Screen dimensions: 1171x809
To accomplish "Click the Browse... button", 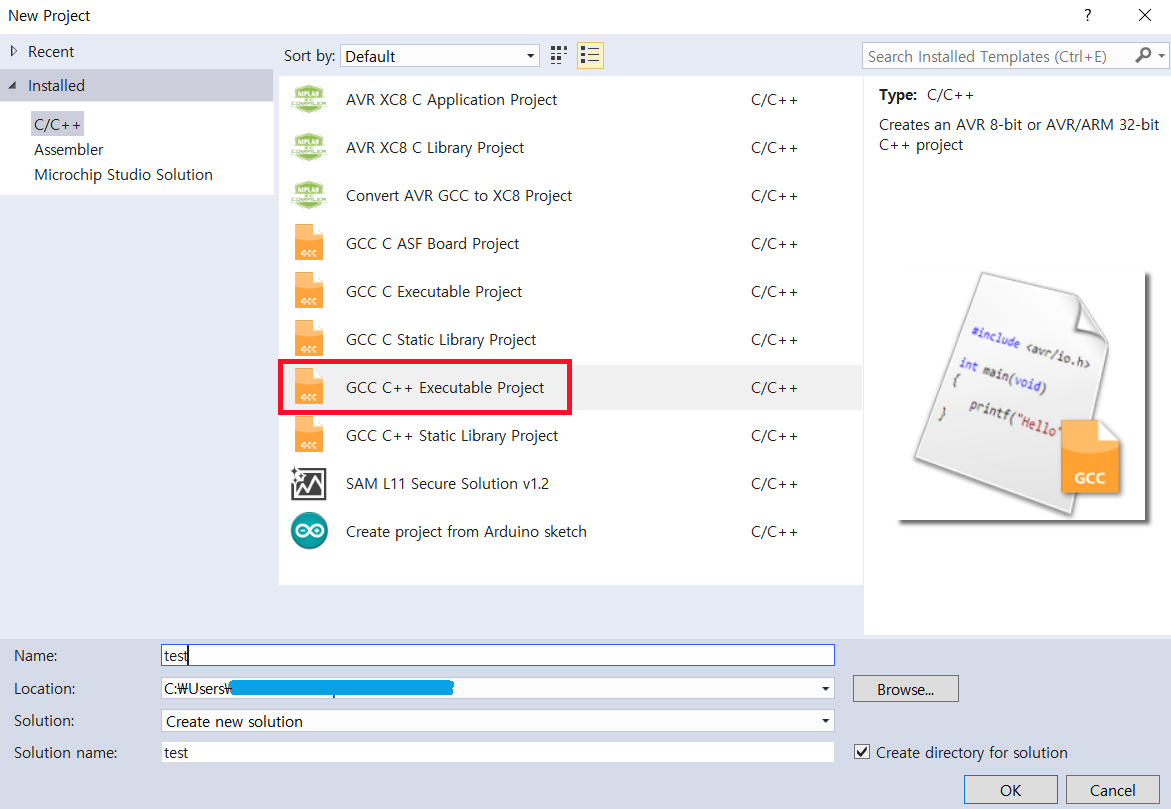I will tap(905, 689).
